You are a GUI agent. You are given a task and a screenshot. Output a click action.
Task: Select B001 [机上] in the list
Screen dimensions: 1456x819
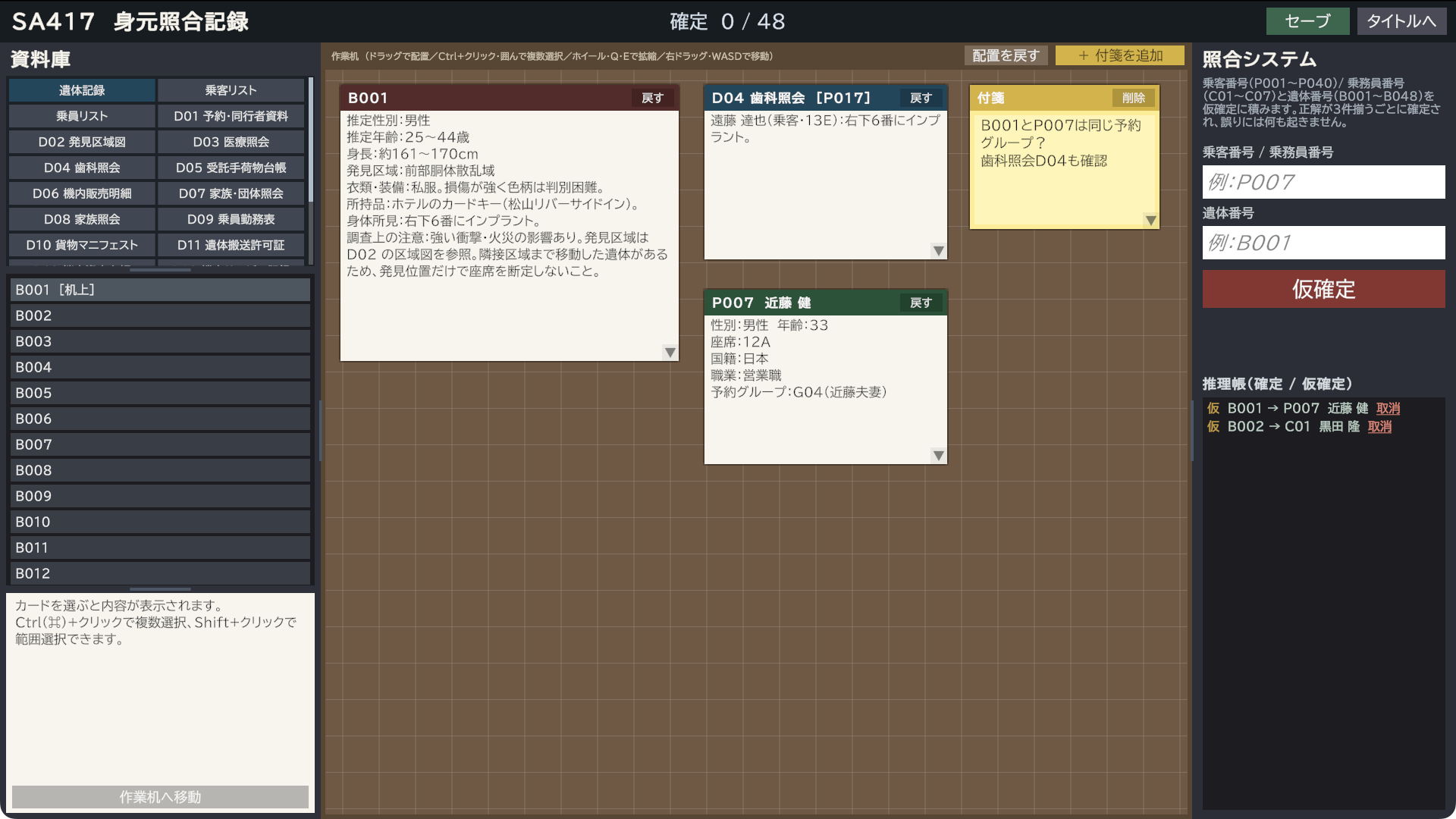[160, 290]
